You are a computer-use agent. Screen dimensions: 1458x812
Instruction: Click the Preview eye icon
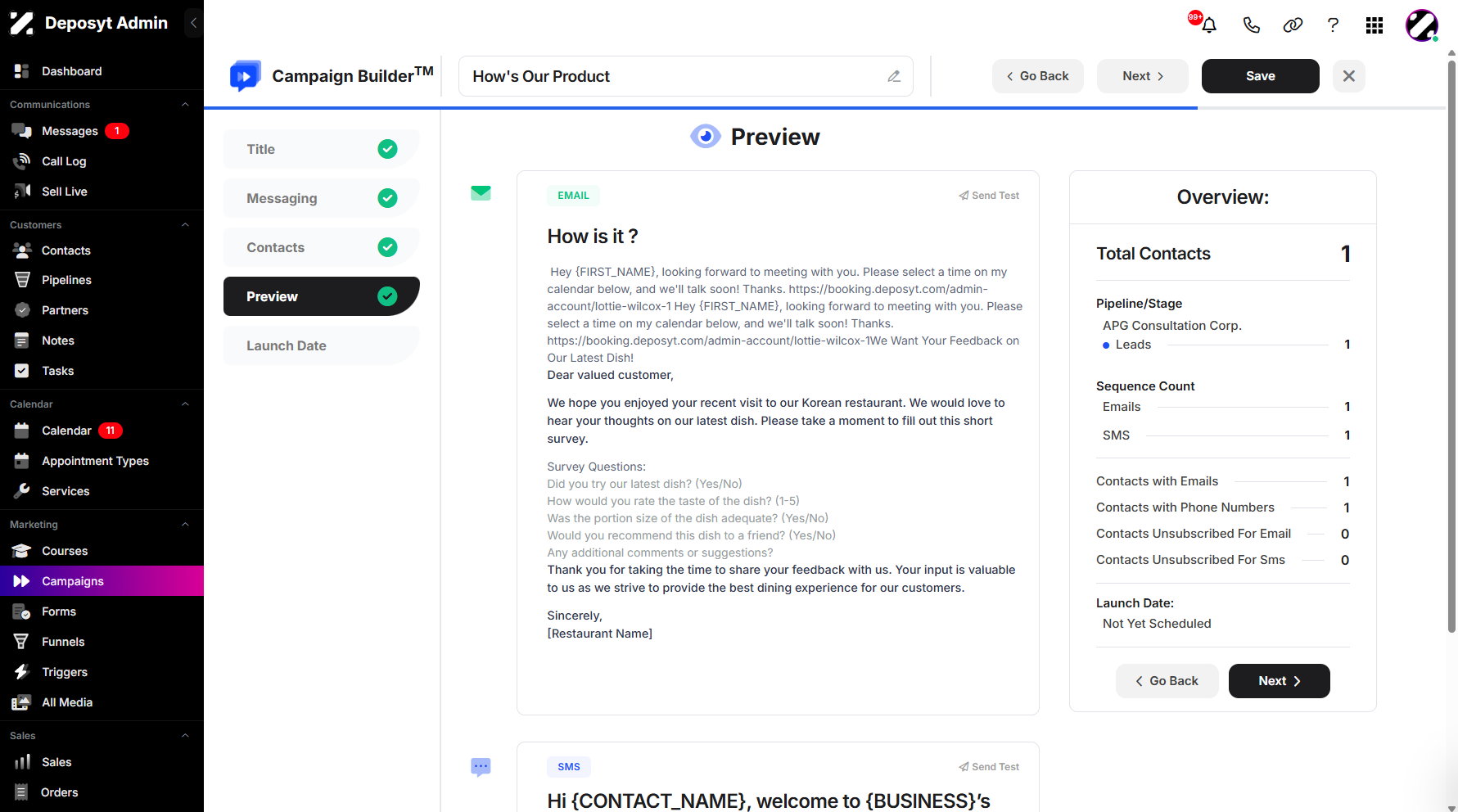706,137
